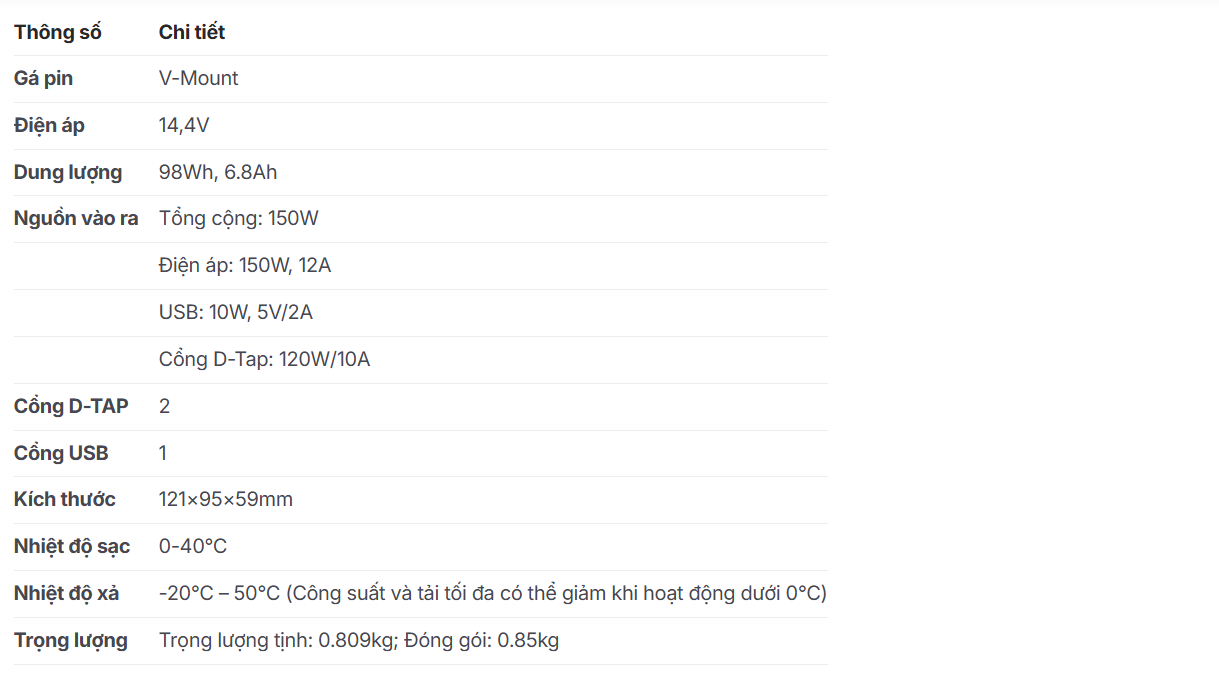This screenshot has width=1219, height=680.
Task: Click the "Nhiệt độ xả" row label
Action: click(x=67, y=593)
